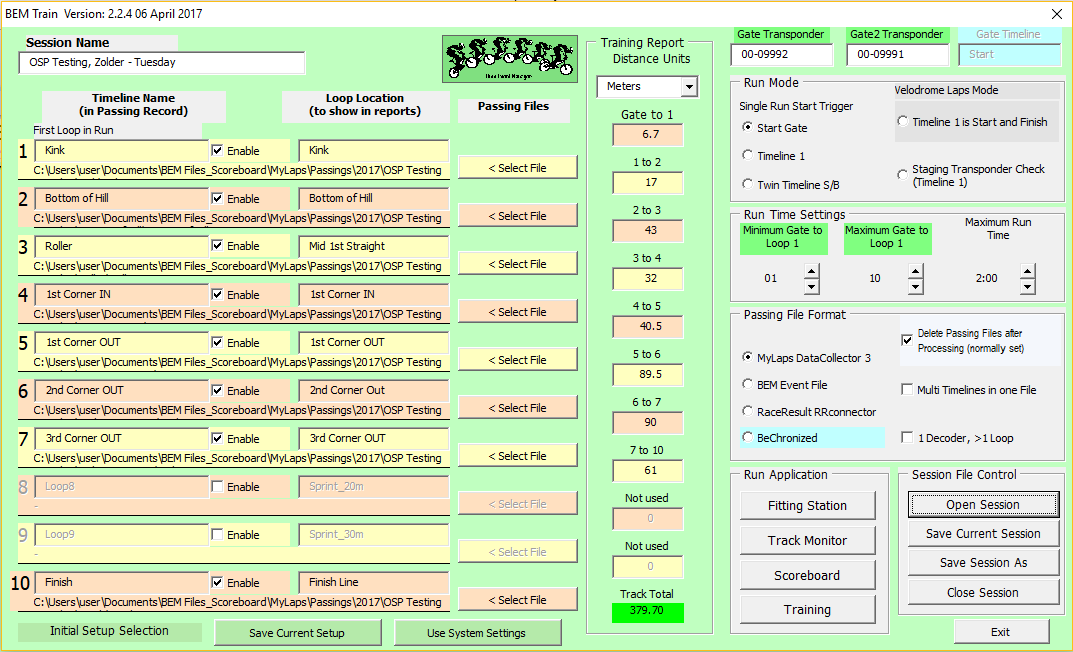
Task: Toggle Enable checkbox for Finish timeline
Action: pyautogui.click(x=217, y=582)
